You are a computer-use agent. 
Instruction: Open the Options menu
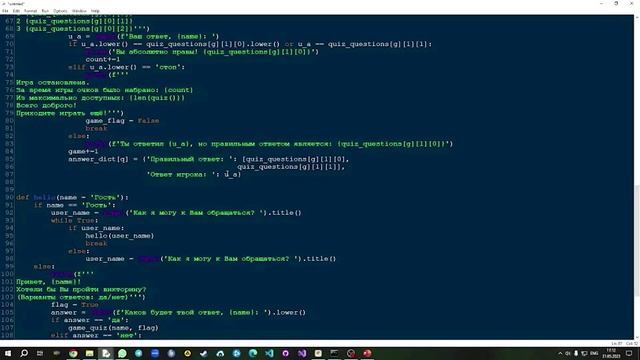click(x=60, y=11)
